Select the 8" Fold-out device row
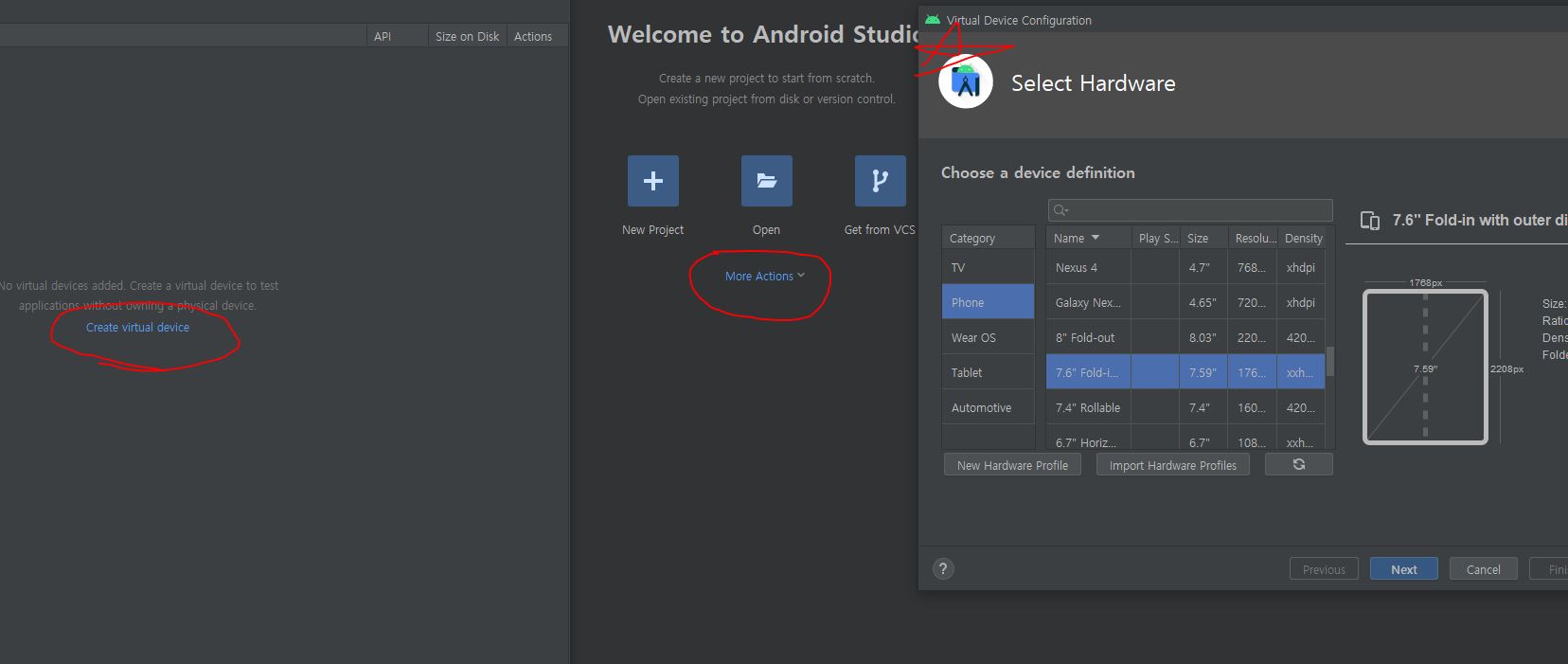Viewport: 1568px width, 664px height. [1185, 337]
